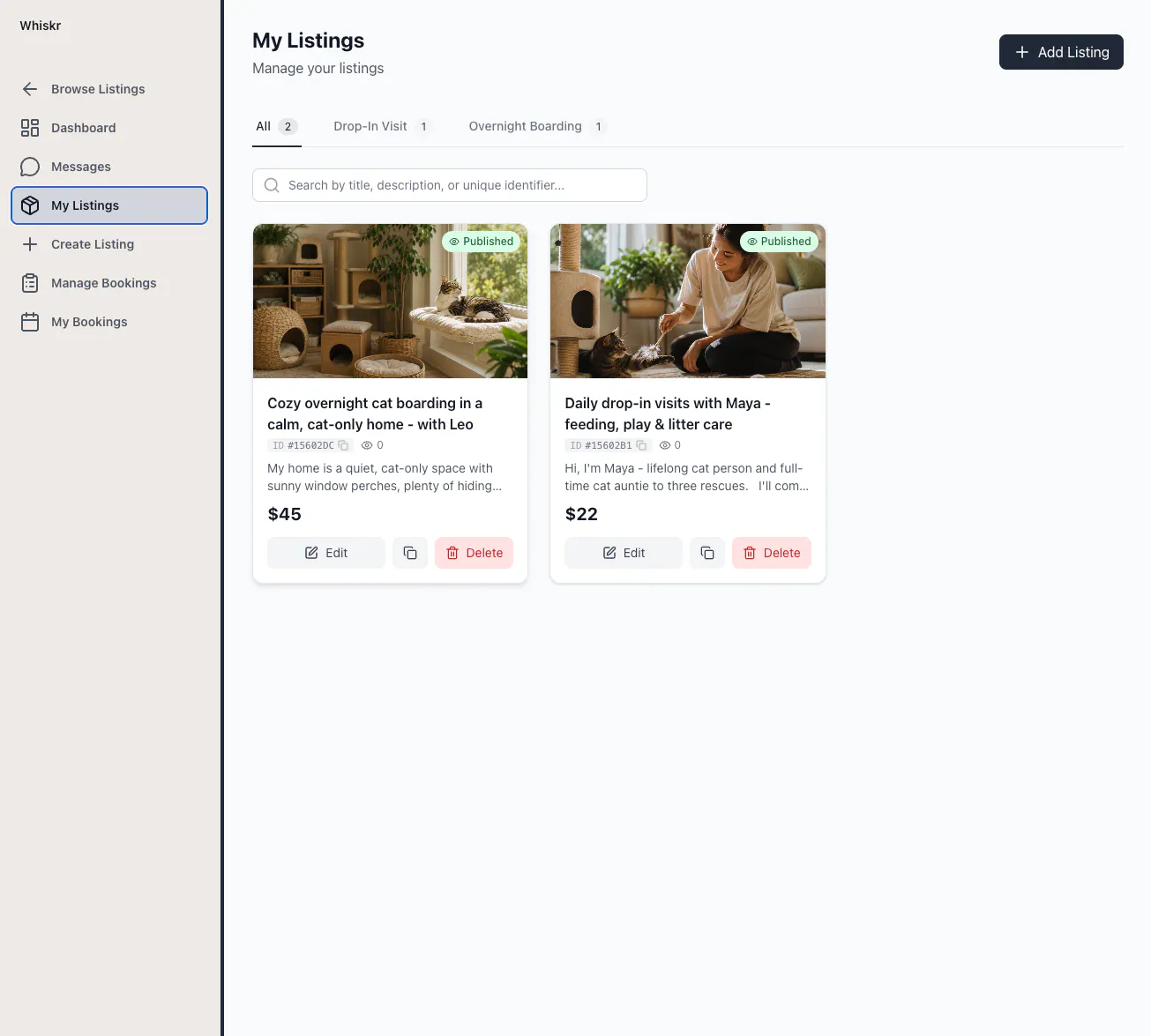The width and height of the screenshot is (1151, 1036).
Task: Switch to the Overnight Boarding tab
Action: (x=537, y=126)
